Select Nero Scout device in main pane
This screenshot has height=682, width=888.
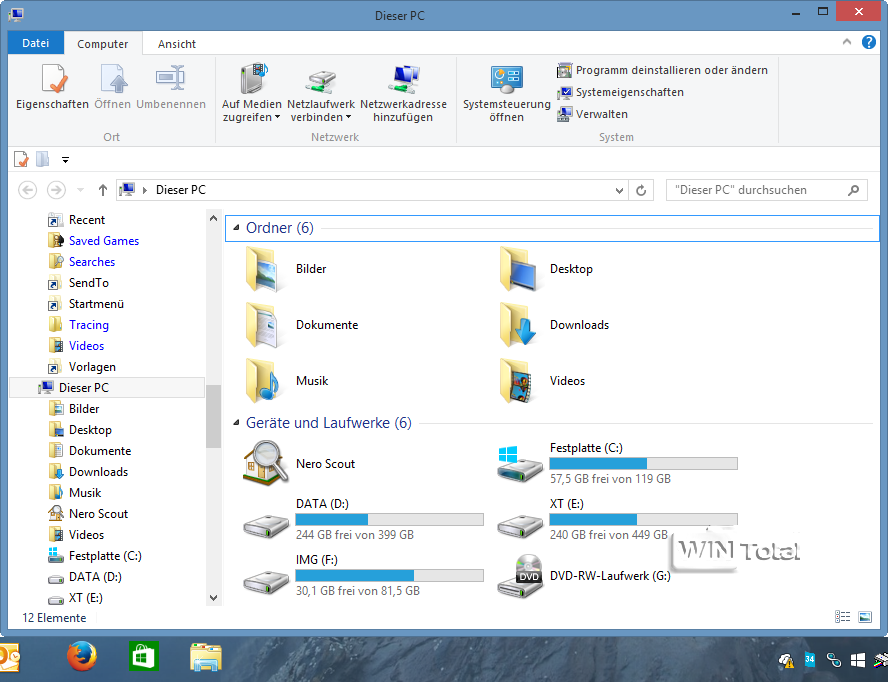tap(299, 464)
